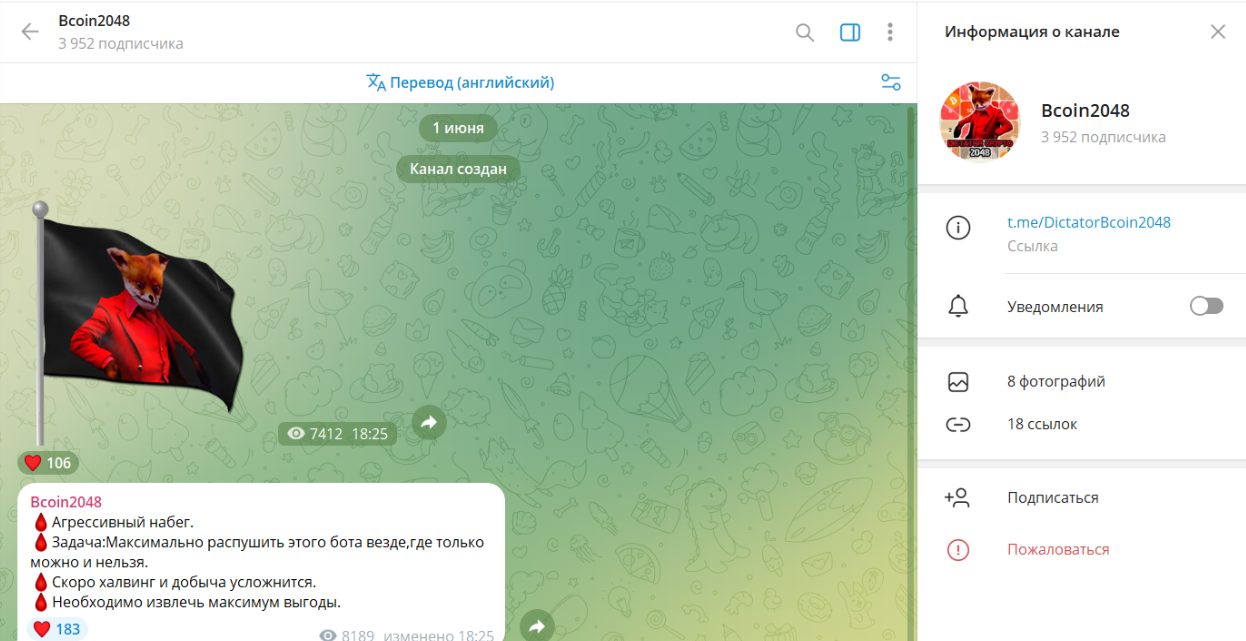Screen dimensions: 1246x641
Task: Click the 183 heart reaction
Action: point(57,629)
